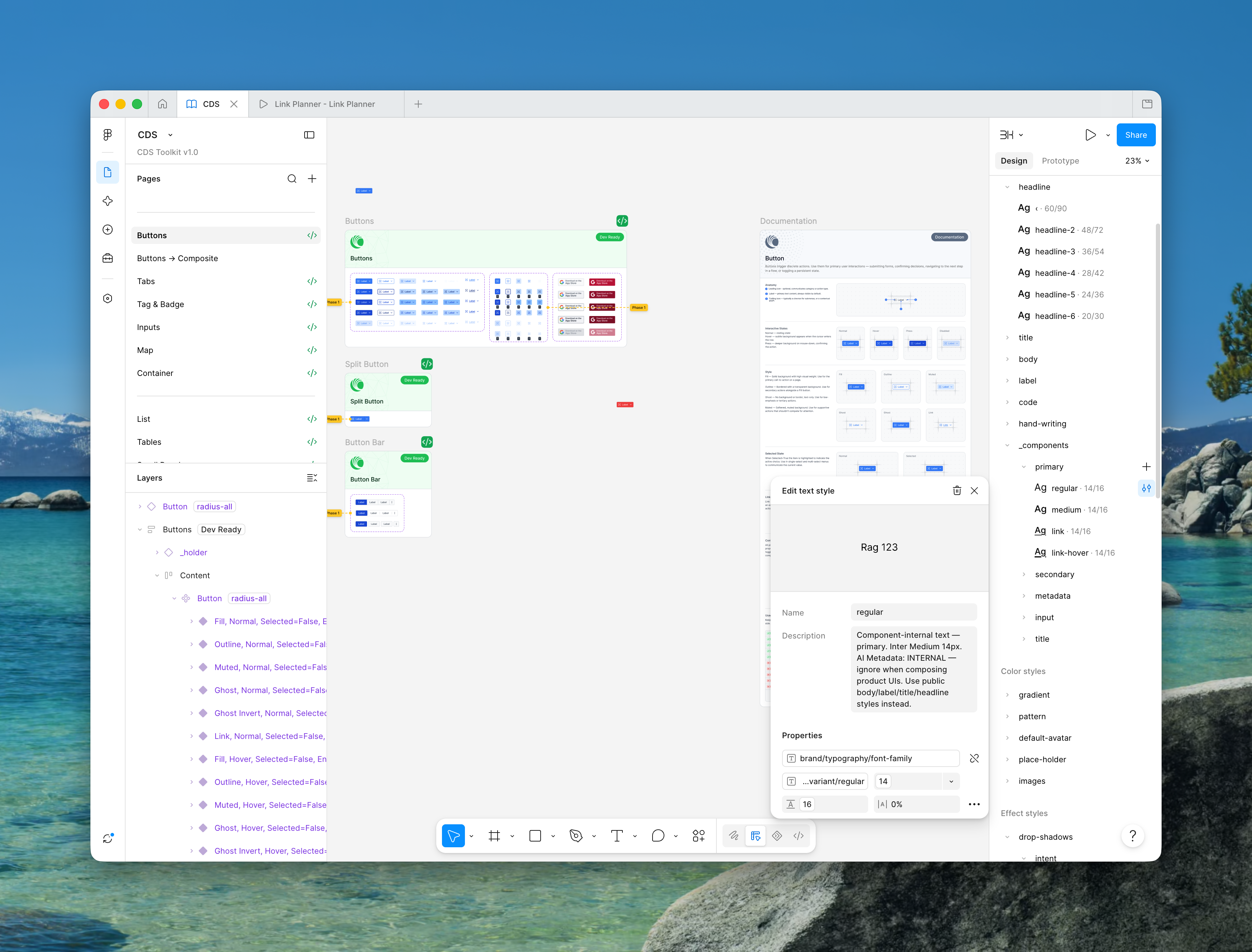Viewport: 1252px width, 952px height.
Task: Open the present options dropdown arrow
Action: click(x=1108, y=136)
